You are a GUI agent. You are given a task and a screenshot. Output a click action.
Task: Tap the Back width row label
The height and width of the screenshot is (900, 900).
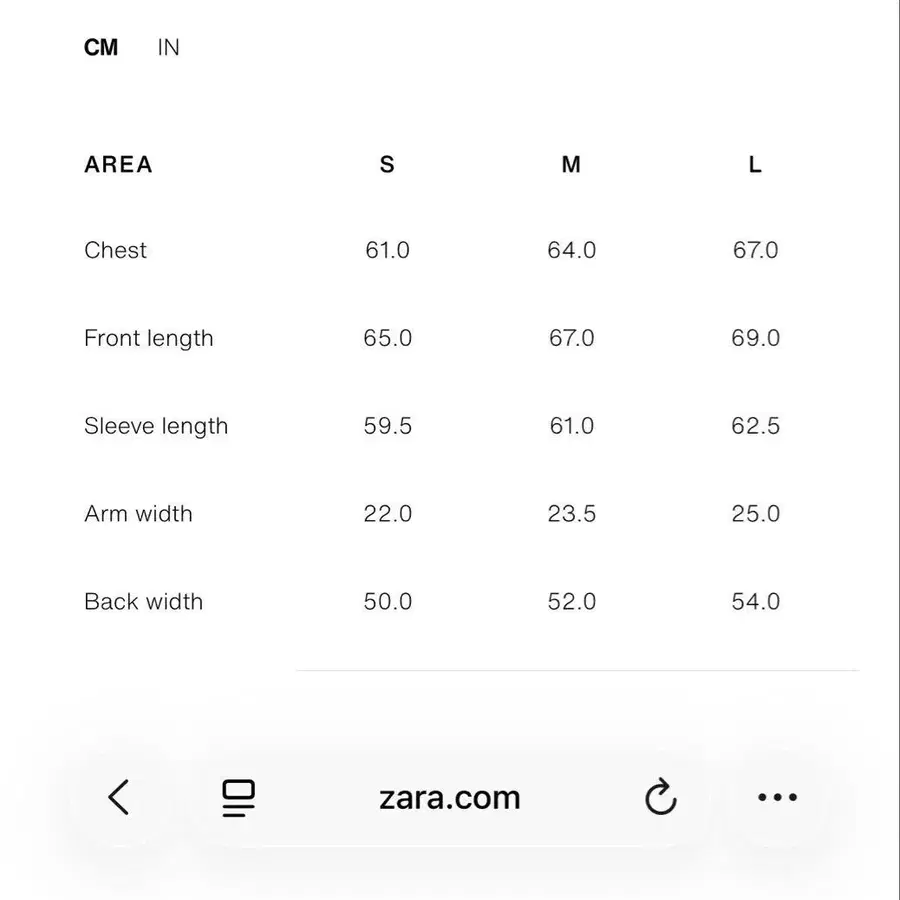(x=143, y=602)
